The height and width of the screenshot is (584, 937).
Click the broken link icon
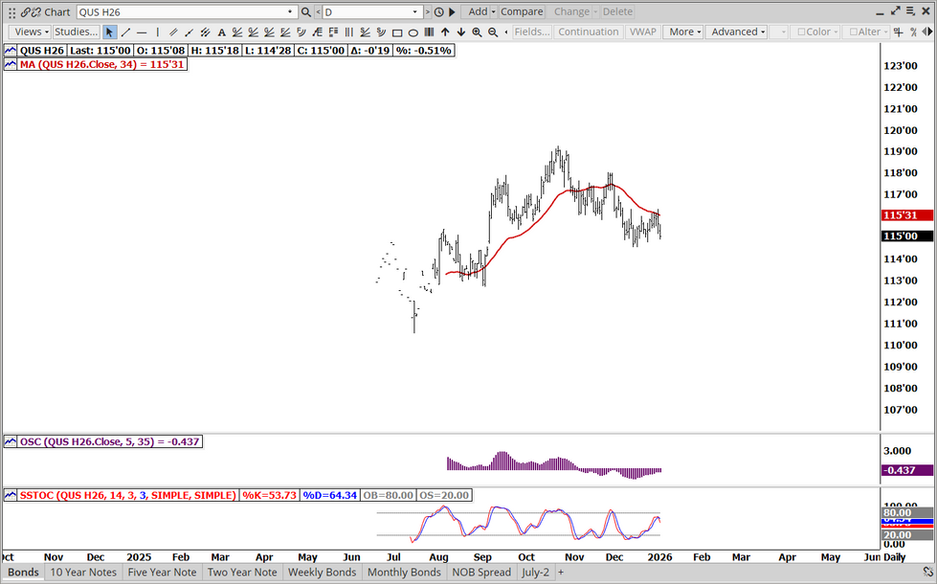pyautogui.click(x=36, y=12)
